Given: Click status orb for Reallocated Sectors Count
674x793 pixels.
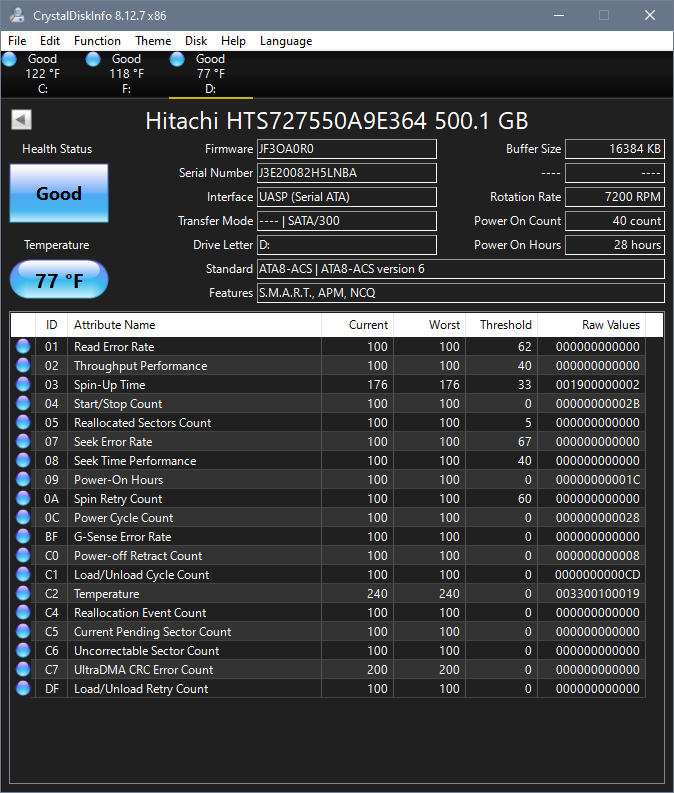Looking at the screenshot, I should pos(23,423).
